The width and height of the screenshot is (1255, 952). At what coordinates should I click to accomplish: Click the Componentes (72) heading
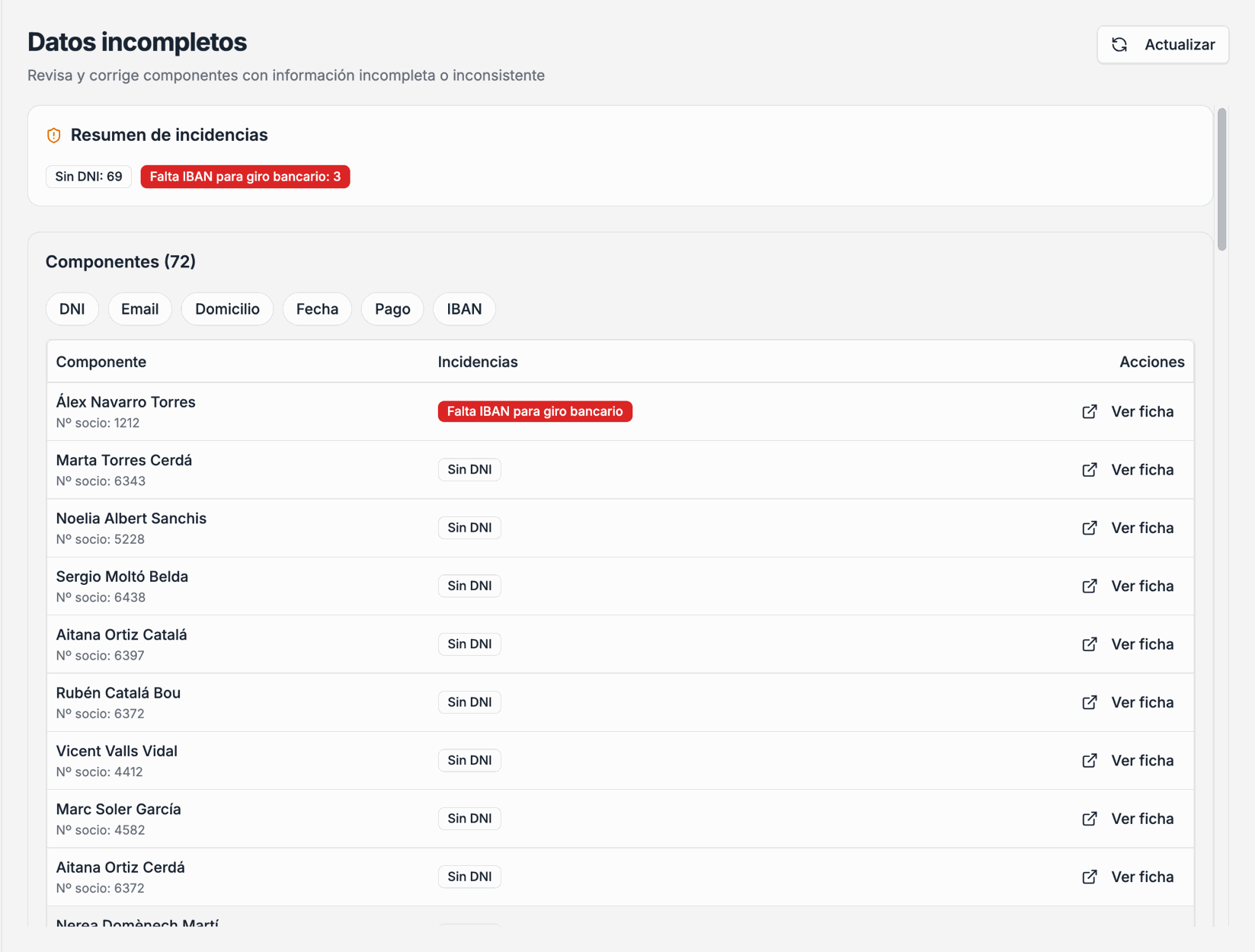pos(120,262)
